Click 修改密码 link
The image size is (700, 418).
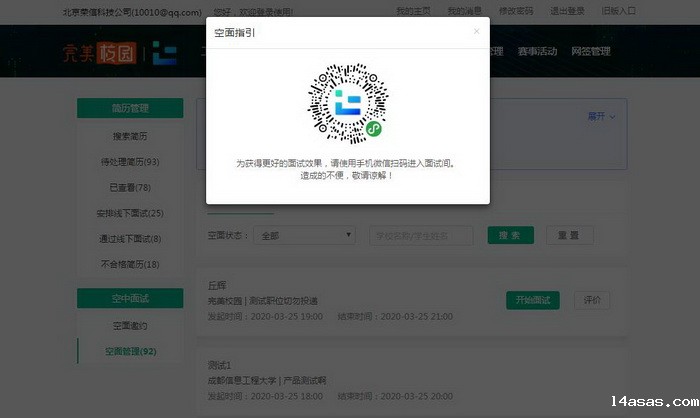516,11
